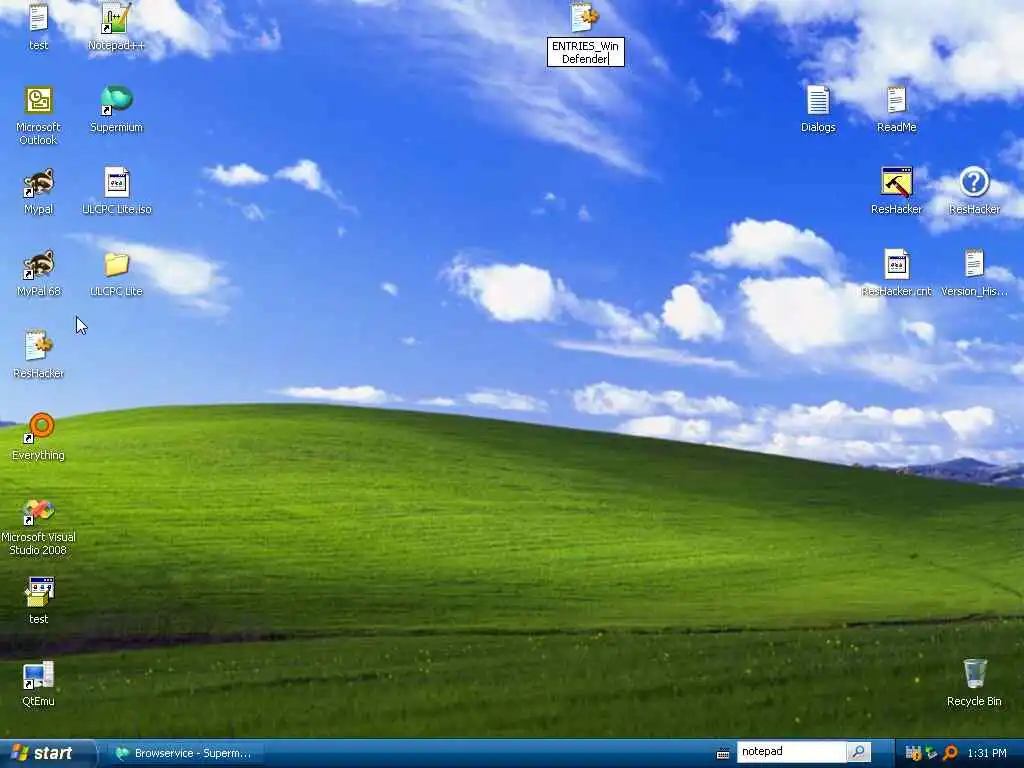Click the taskbar search field containing notepad

point(791,752)
